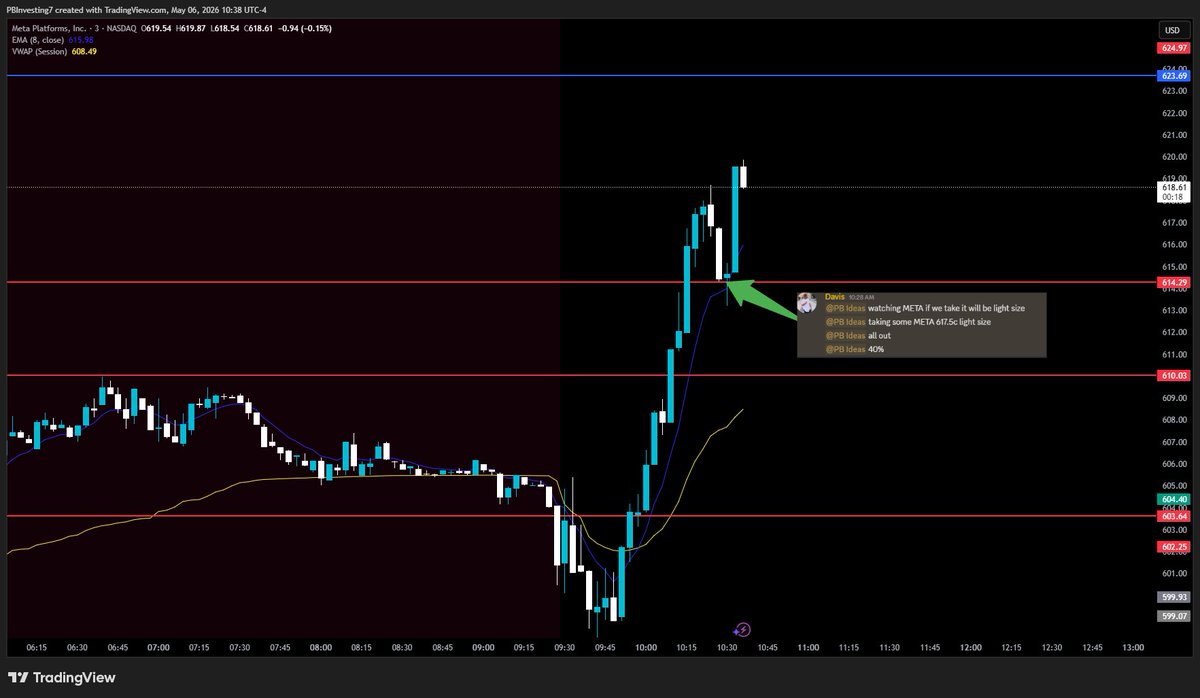Click the green 604.40 price label

(x=1173, y=498)
